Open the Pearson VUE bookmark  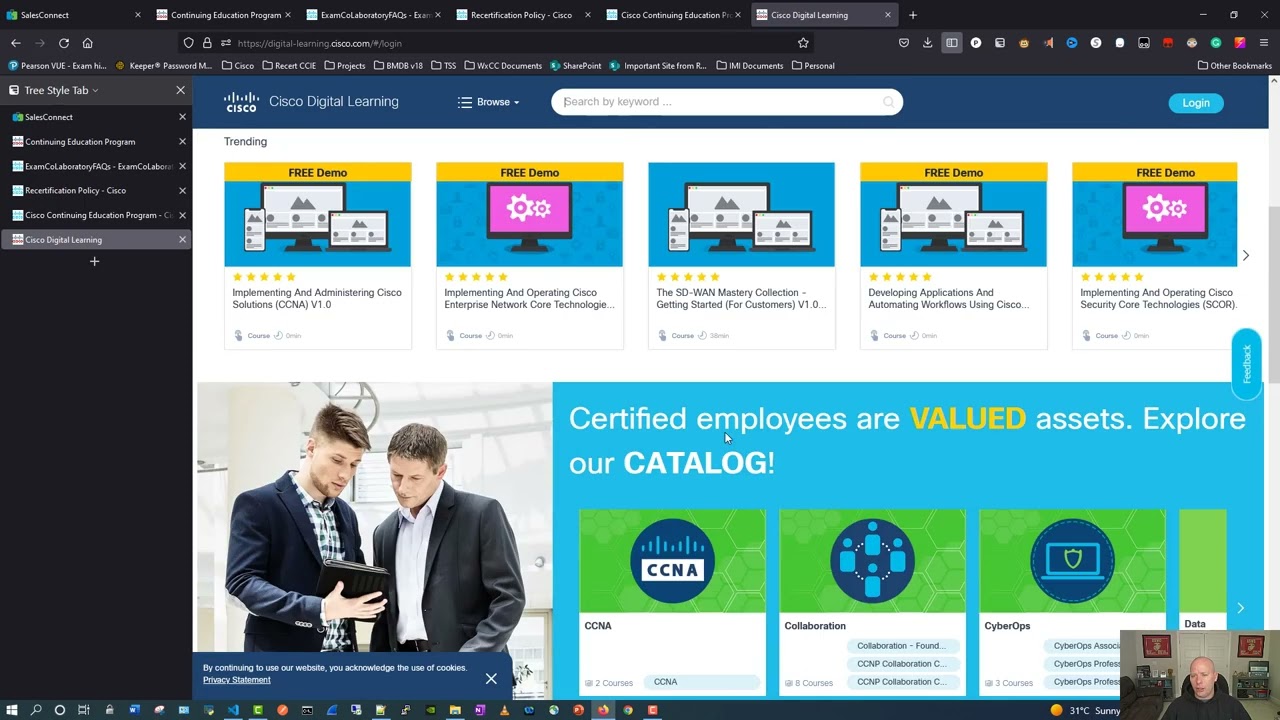[58, 66]
